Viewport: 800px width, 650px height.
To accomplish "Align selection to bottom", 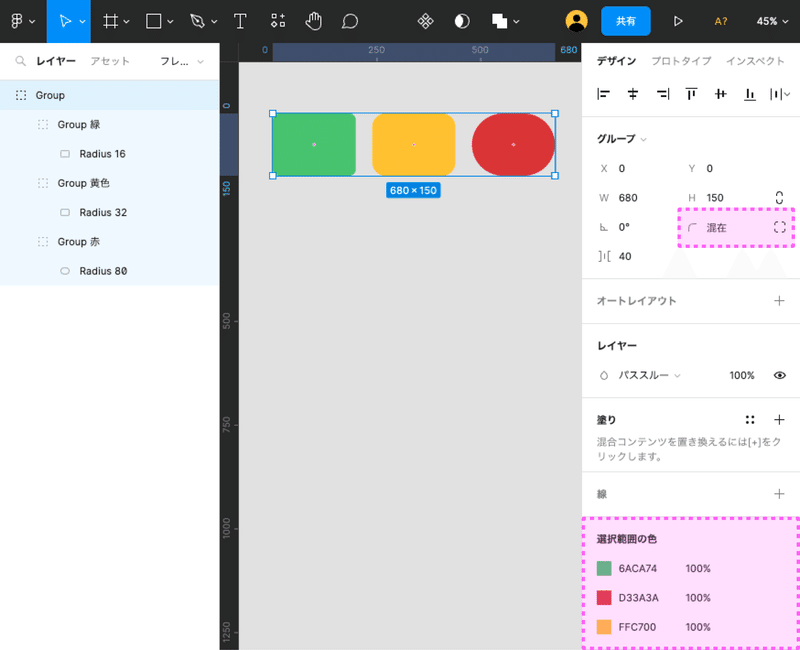I will click(749, 94).
